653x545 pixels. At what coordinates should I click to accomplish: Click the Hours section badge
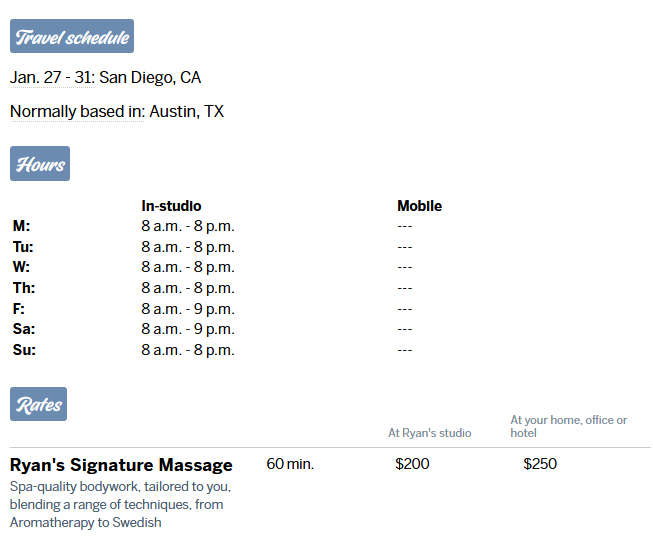pyautogui.click(x=40, y=164)
